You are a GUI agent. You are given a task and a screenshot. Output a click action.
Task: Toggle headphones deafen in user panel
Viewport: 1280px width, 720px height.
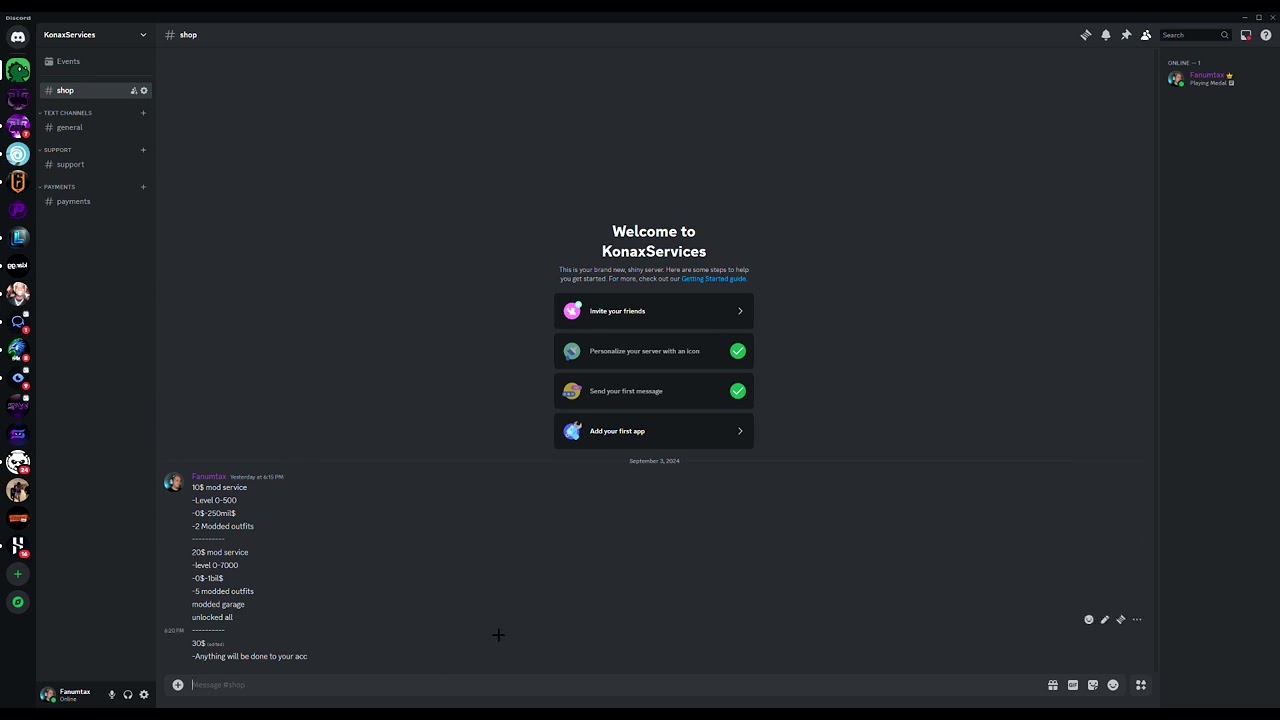(x=128, y=695)
